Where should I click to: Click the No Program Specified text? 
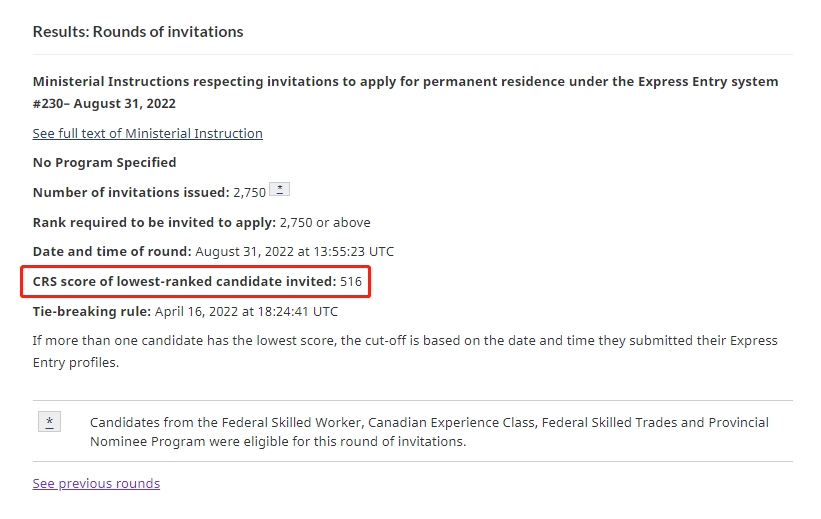[104, 162]
